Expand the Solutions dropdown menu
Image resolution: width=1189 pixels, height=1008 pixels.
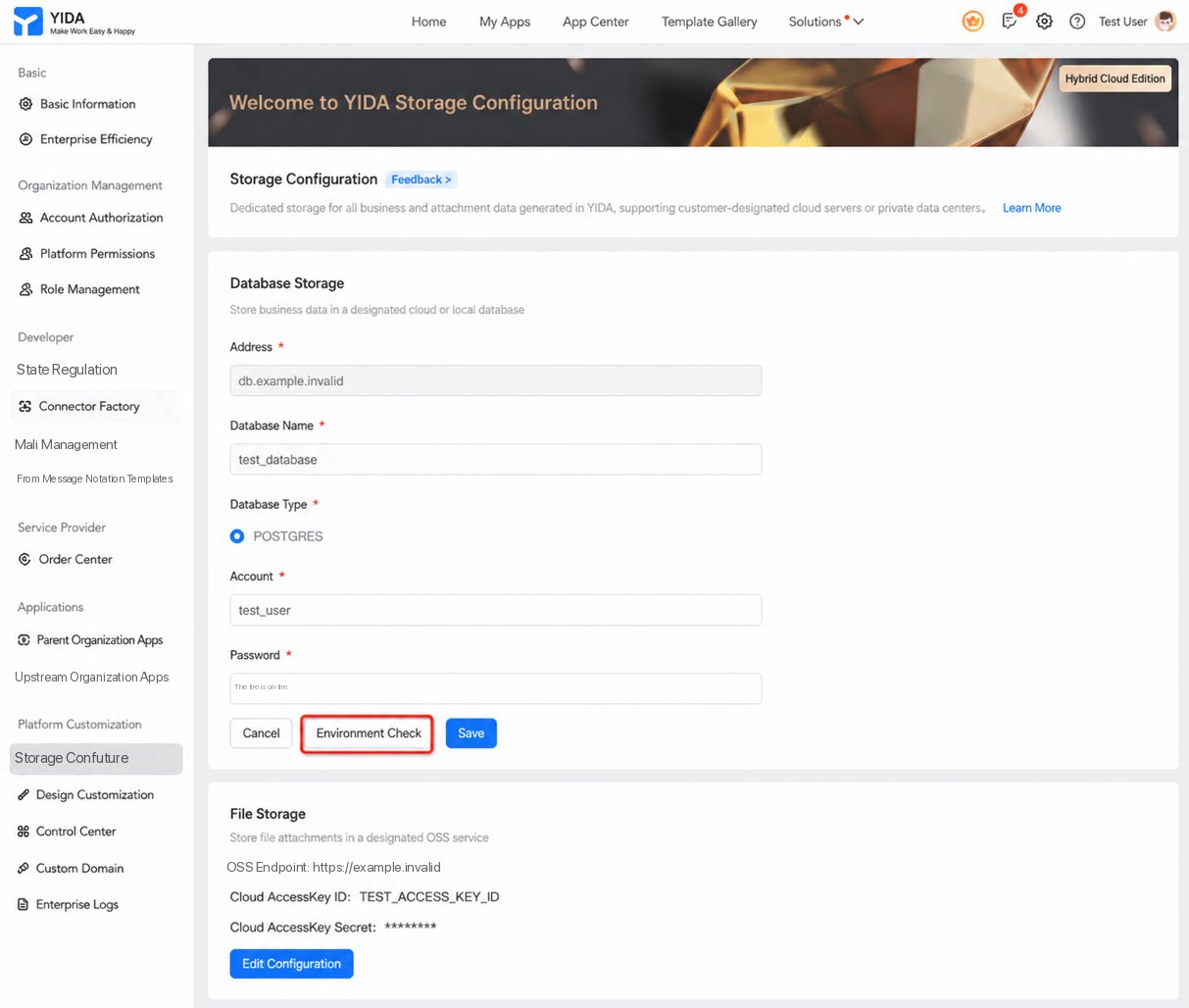(x=826, y=22)
